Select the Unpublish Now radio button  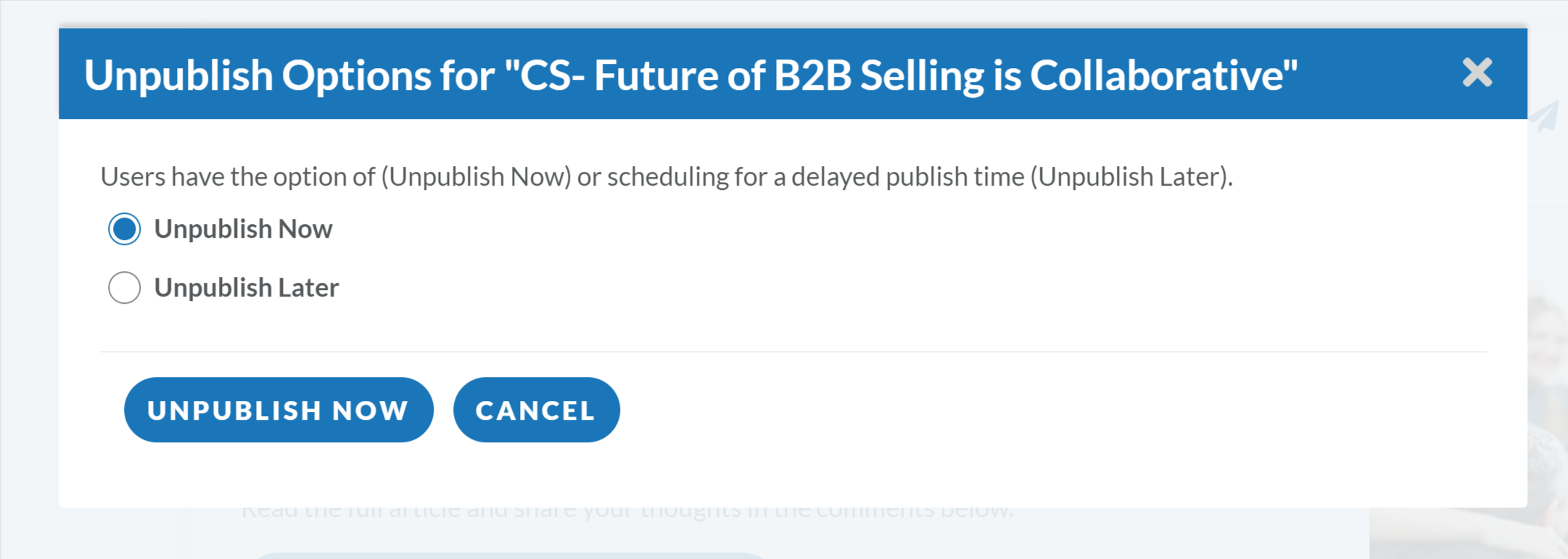point(125,229)
